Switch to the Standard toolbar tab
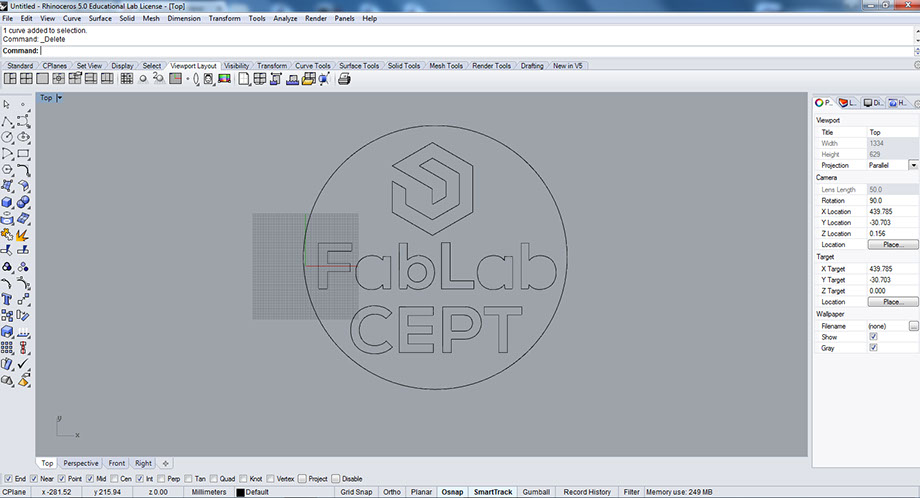920x498 pixels. point(20,66)
